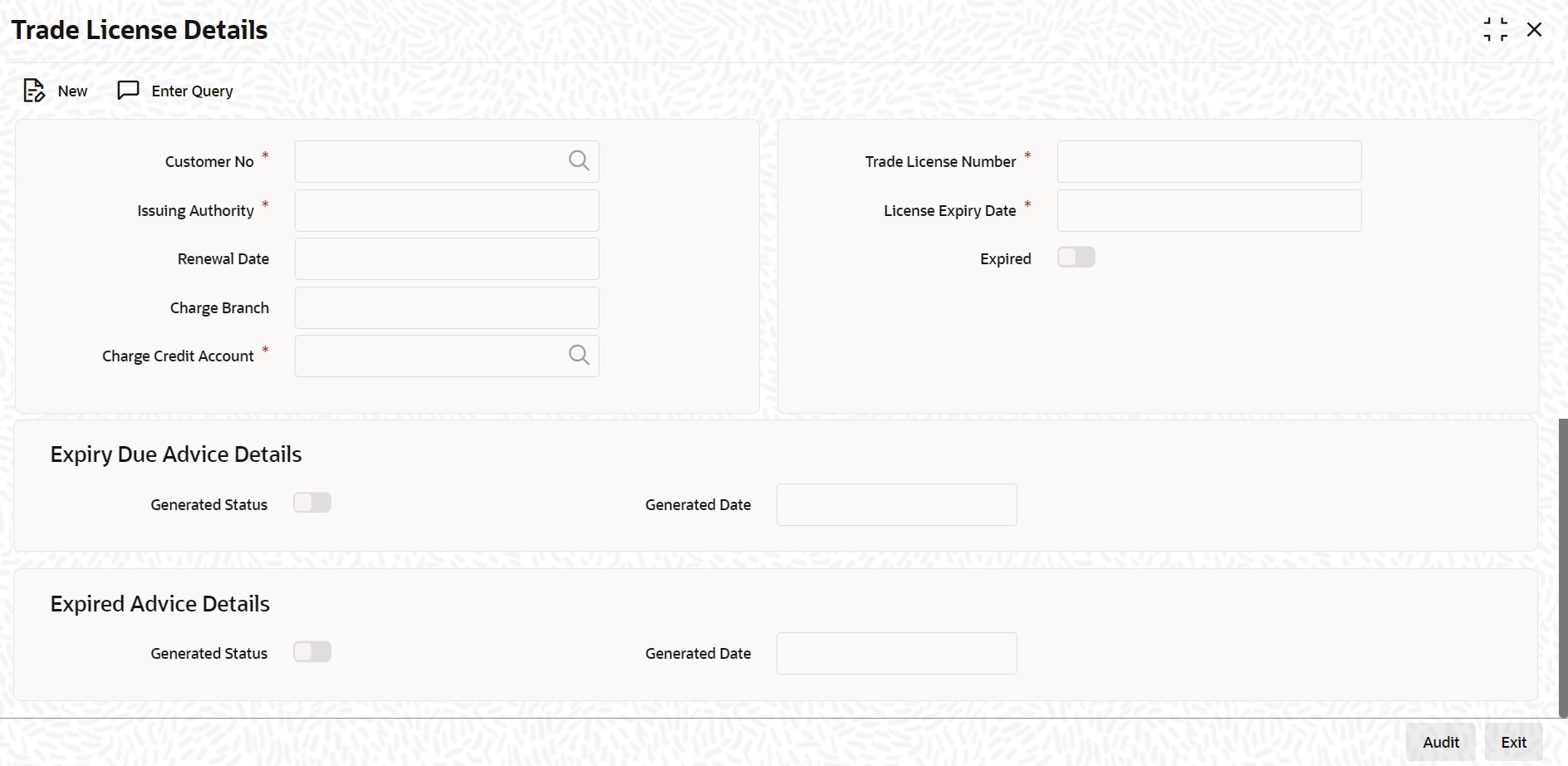Select the New toolbar option label
1568x766 pixels.
[73, 91]
